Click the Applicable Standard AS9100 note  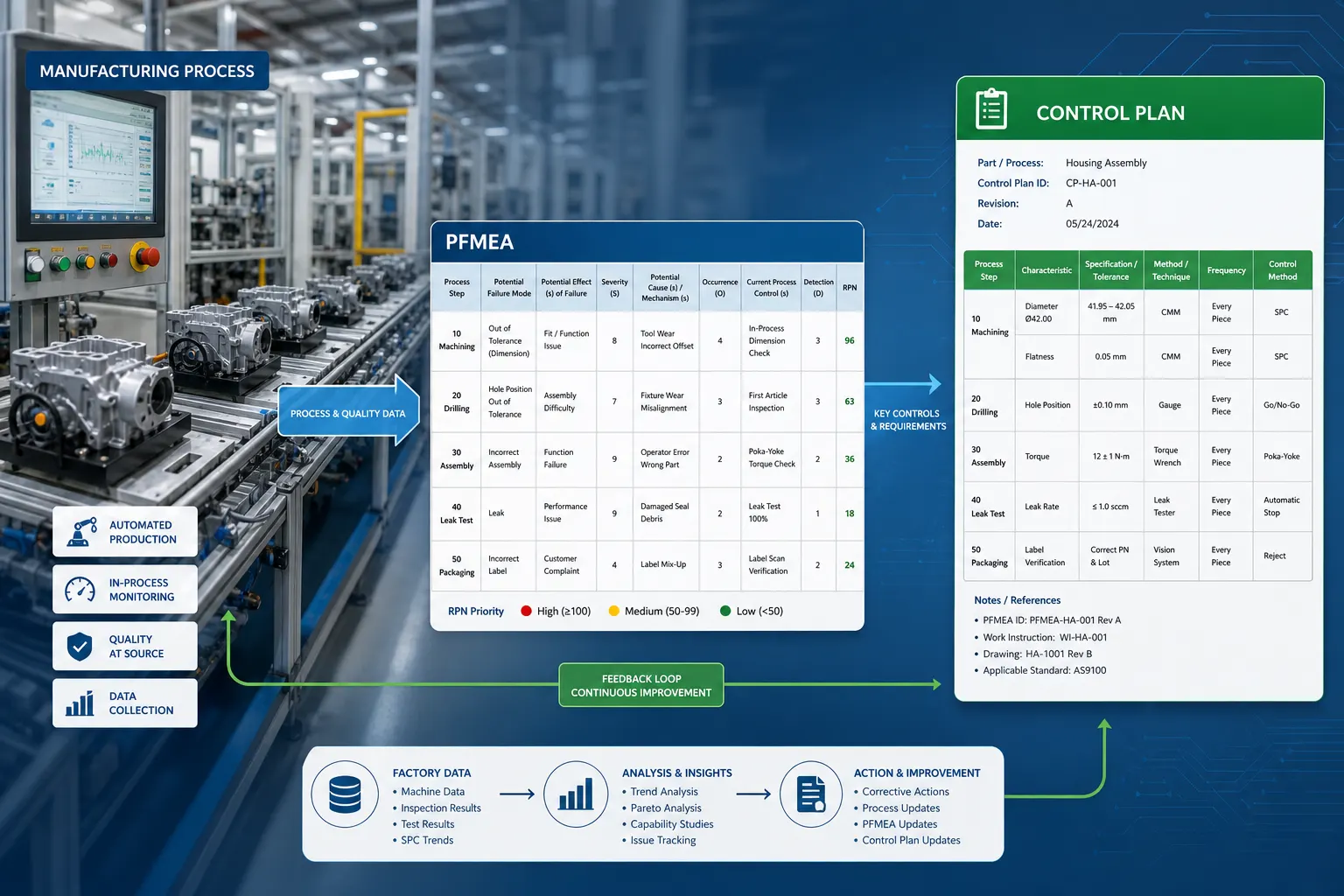(1045, 671)
